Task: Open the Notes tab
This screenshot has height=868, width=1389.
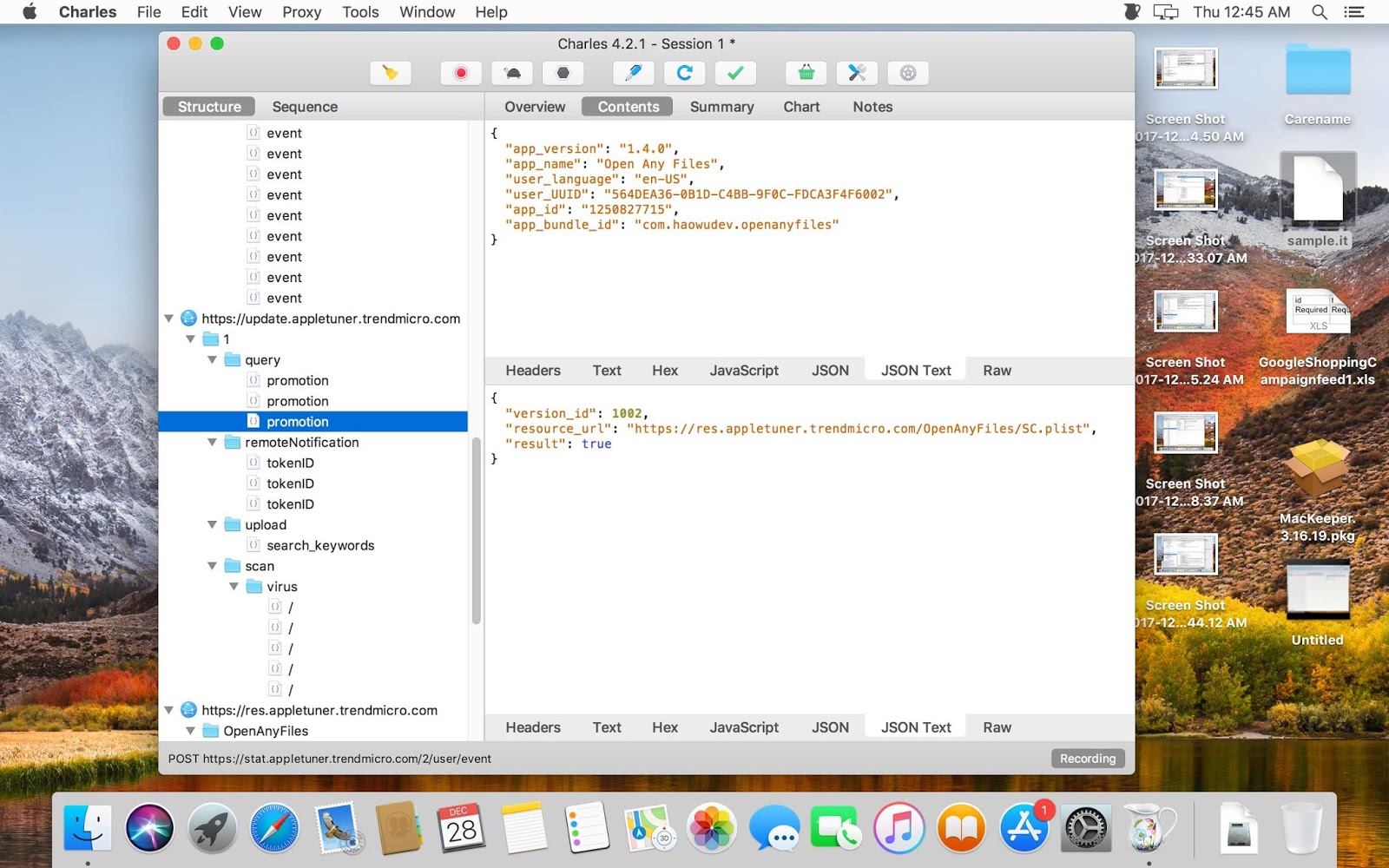Action: [x=872, y=107]
